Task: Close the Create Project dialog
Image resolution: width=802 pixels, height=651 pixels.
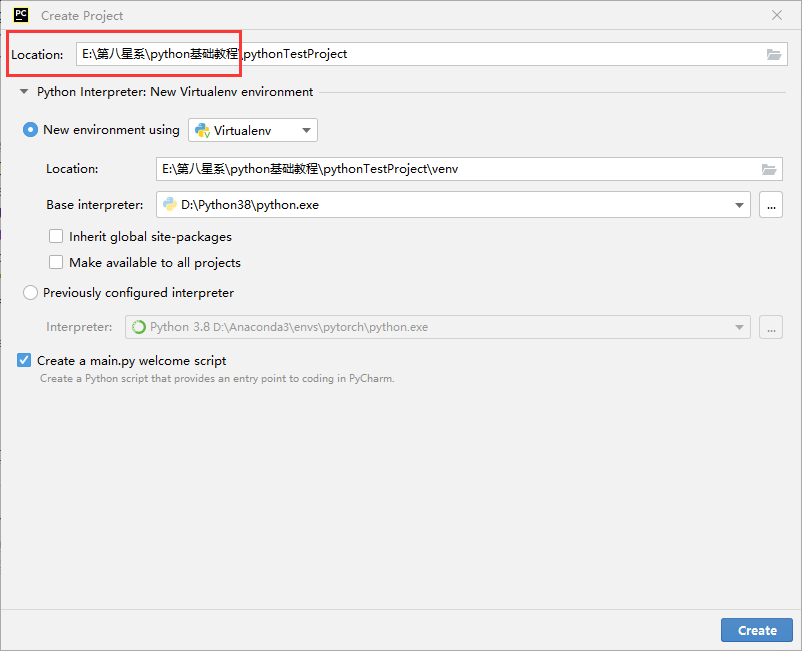Action: coord(777,15)
